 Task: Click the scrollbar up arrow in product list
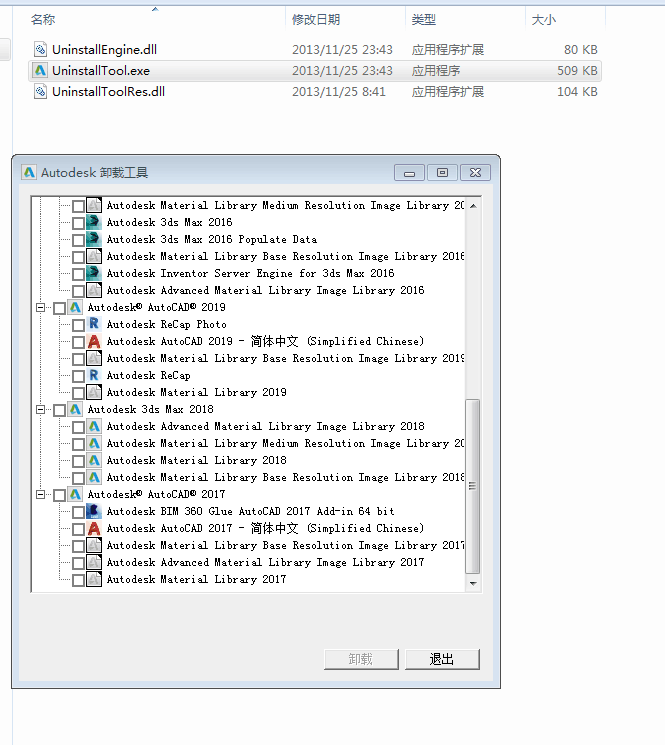pyautogui.click(x=473, y=206)
